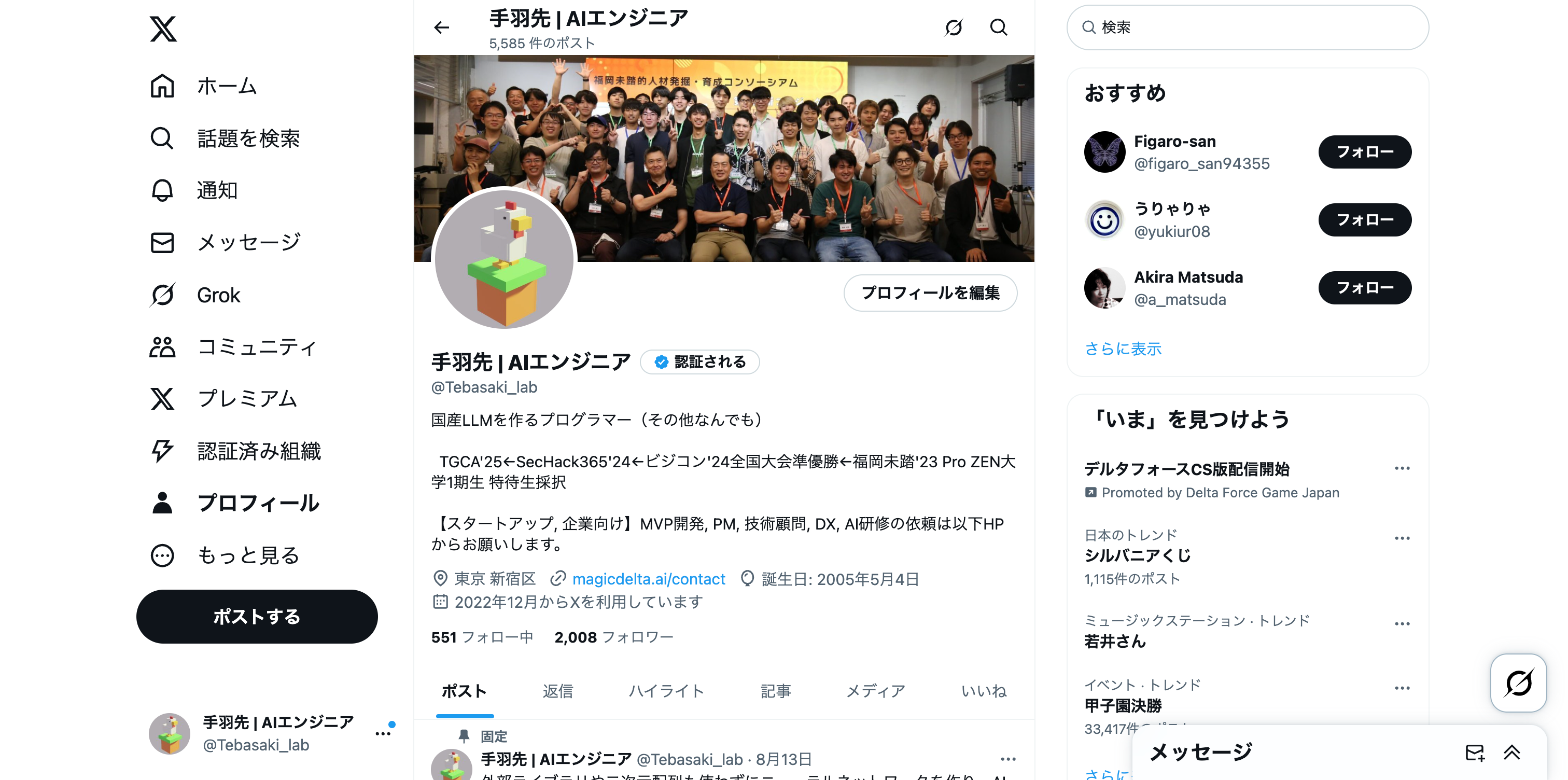Open the Grok icon in profile header
The image size is (1568, 780).
953,27
